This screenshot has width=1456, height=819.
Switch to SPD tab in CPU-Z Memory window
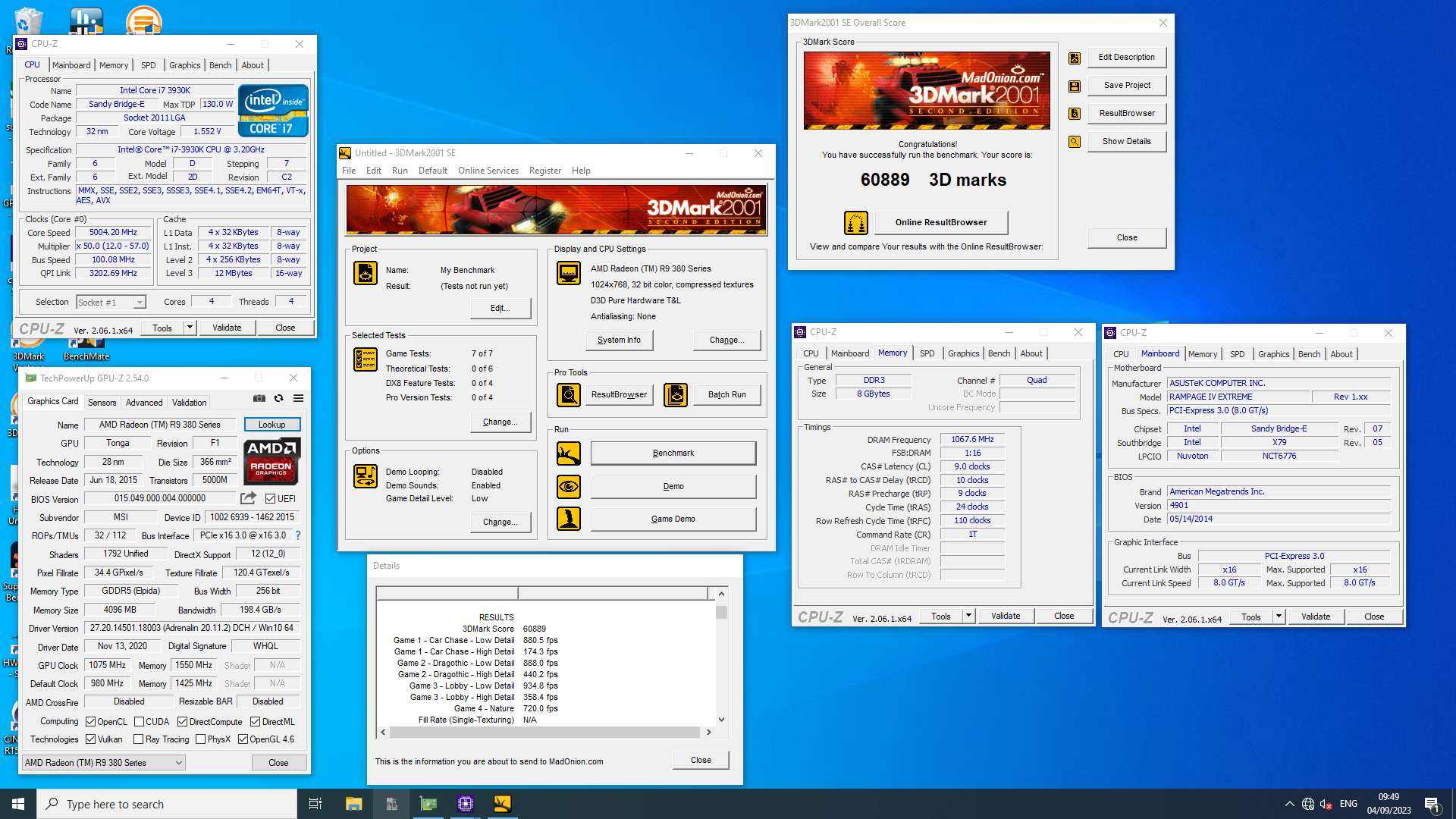point(927,353)
